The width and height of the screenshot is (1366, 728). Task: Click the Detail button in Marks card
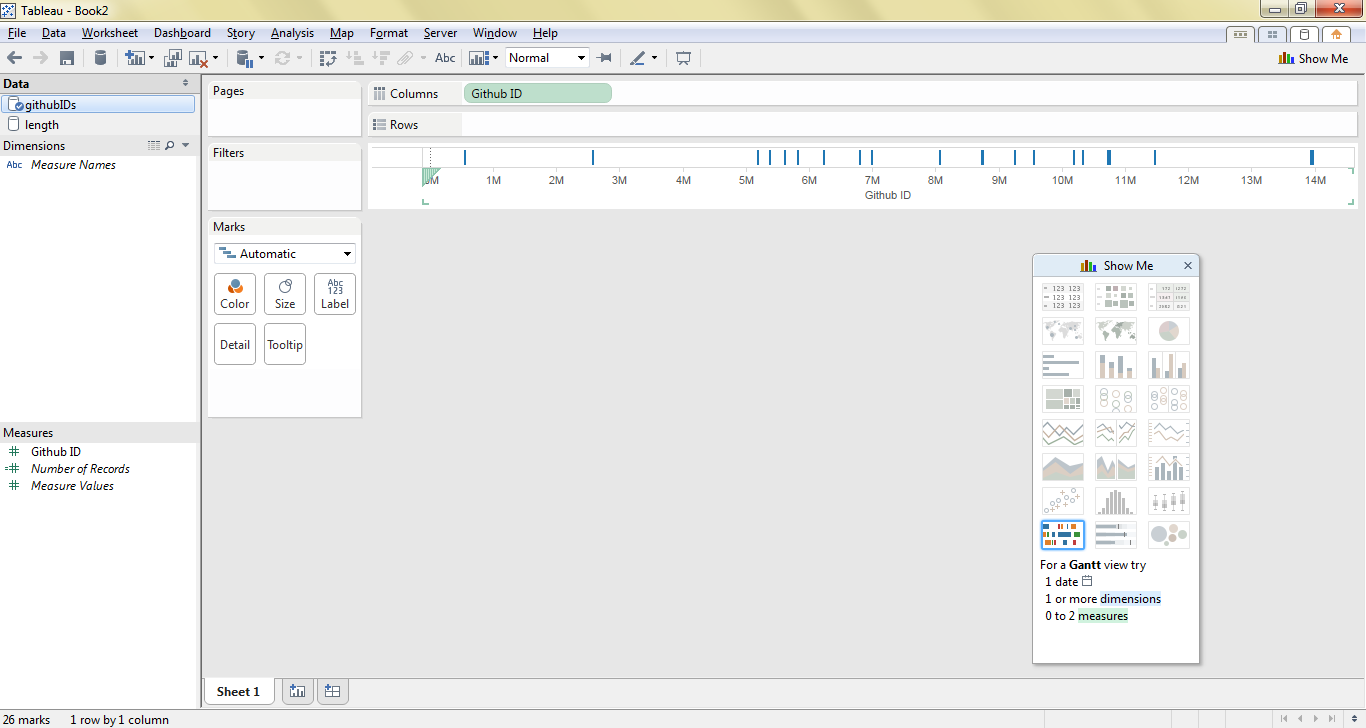pyautogui.click(x=235, y=344)
